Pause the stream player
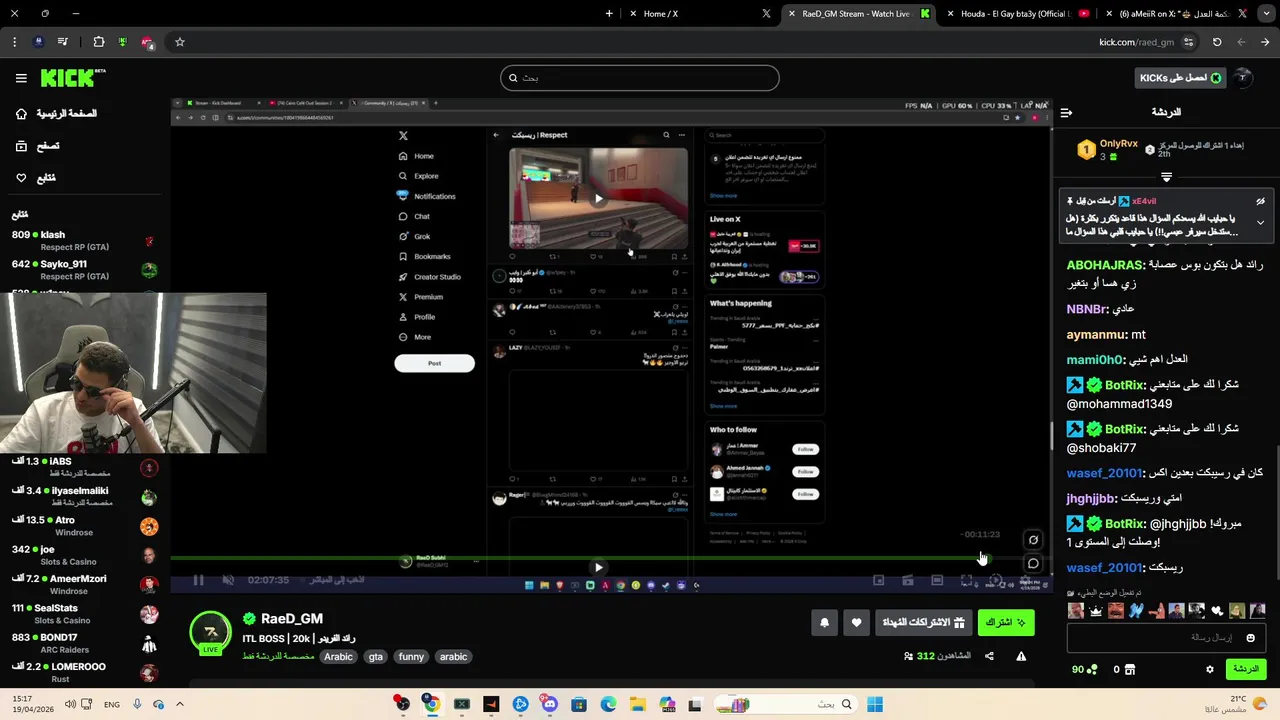Viewport: 1280px width, 720px height. [198, 580]
